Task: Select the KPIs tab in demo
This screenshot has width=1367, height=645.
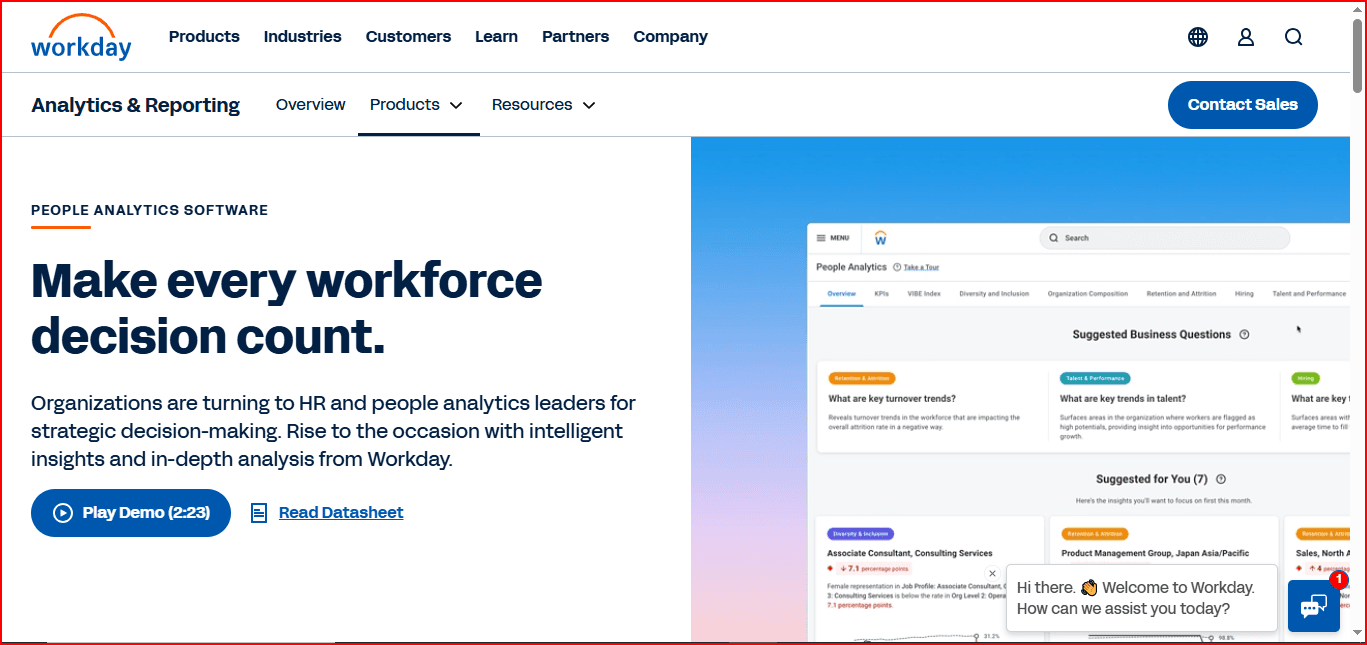Action: 881,294
